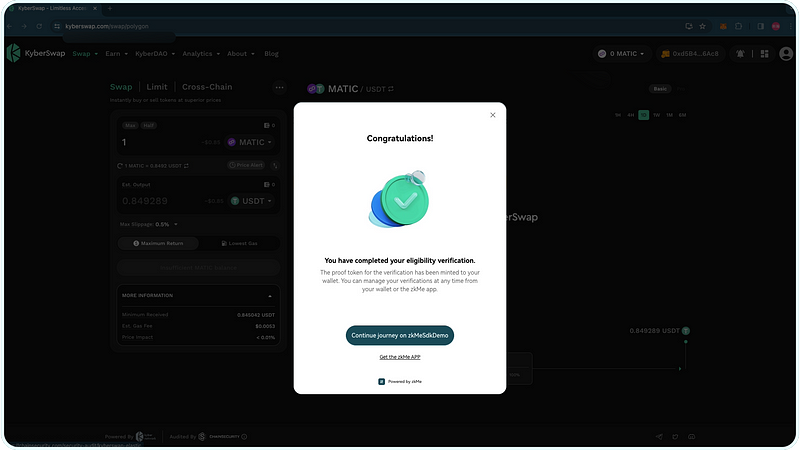
Task: Open a new browser tab
Action: click(x=110, y=8)
